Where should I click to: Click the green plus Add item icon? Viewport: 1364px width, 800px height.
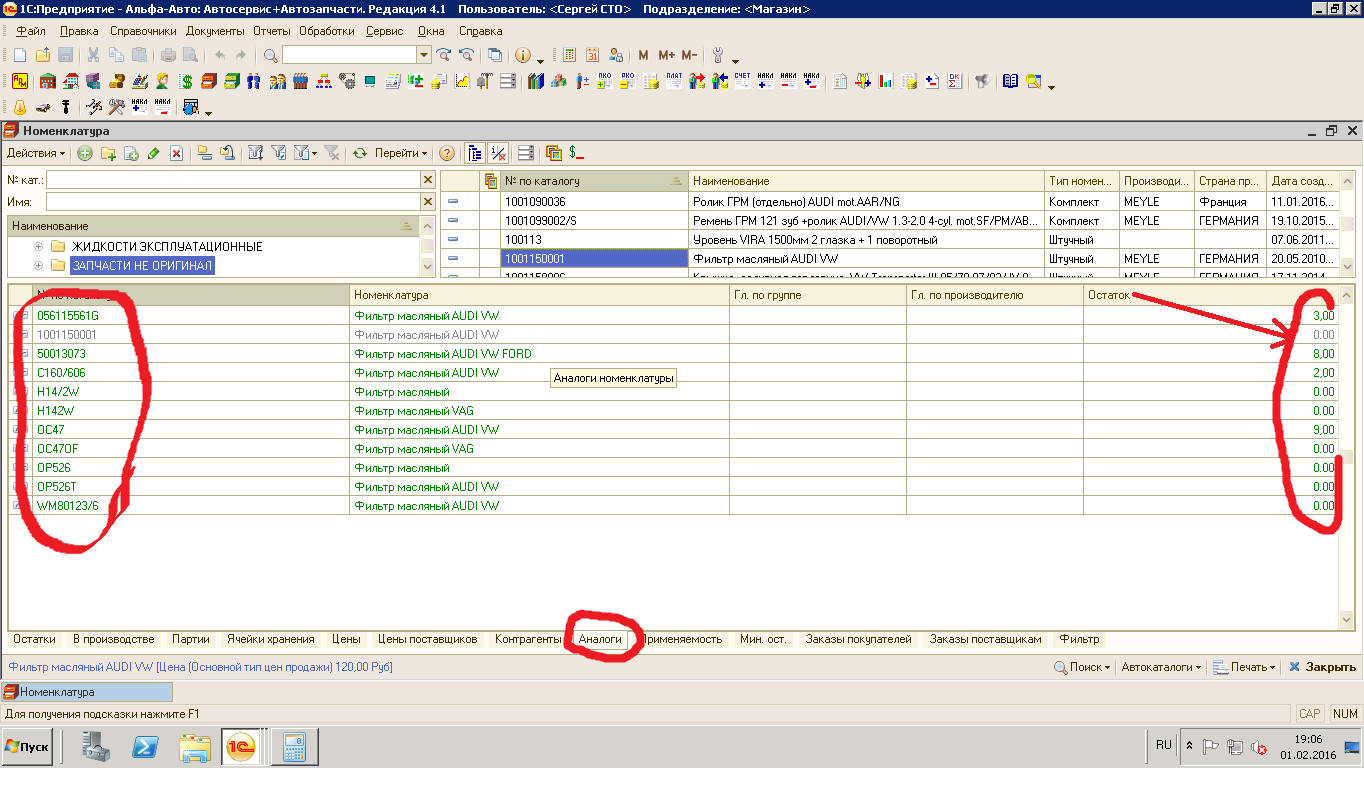coord(85,153)
